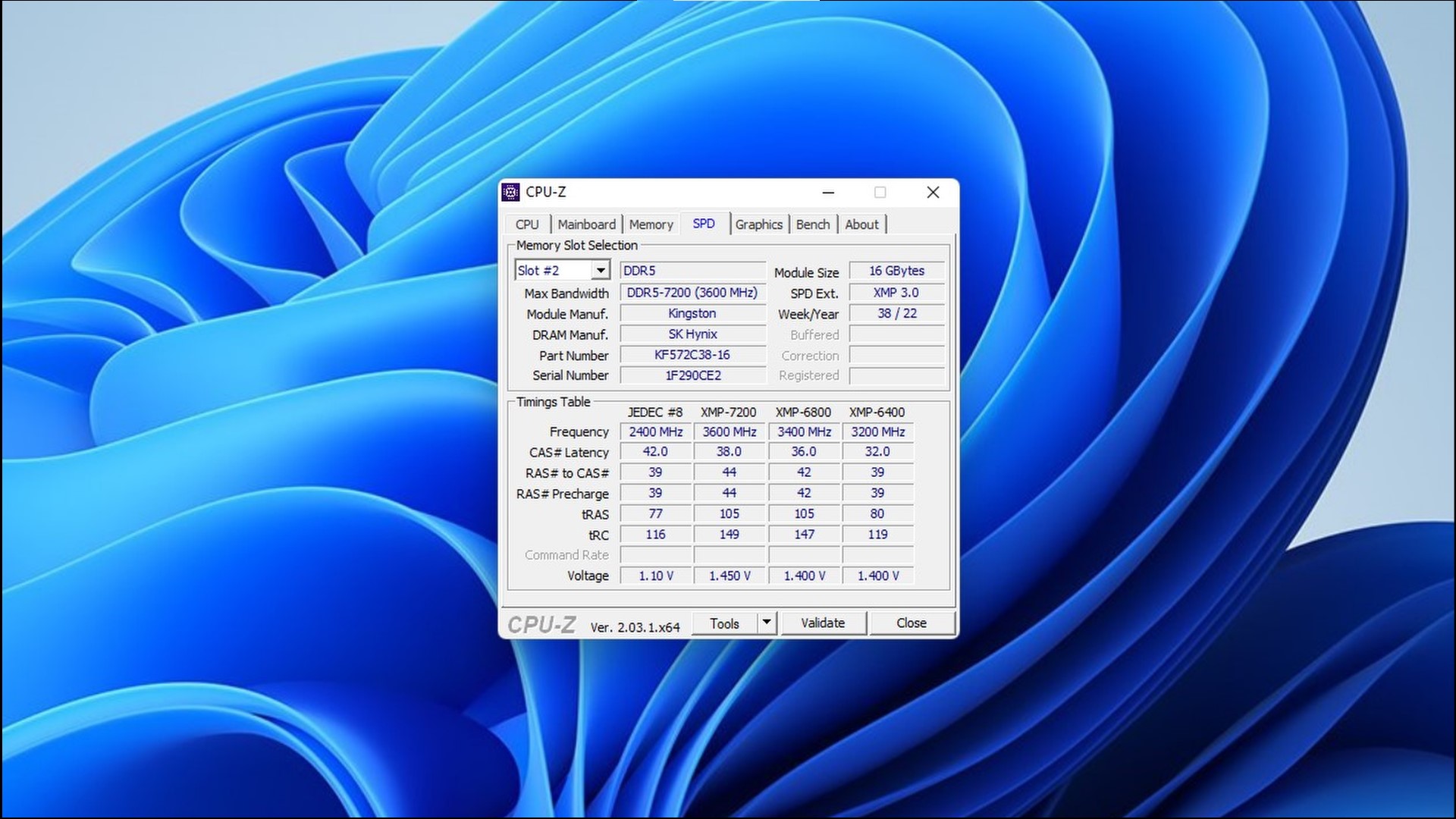The image size is (1456, 819).
Task: Select part number KF572C38-16
Action: 693,355
